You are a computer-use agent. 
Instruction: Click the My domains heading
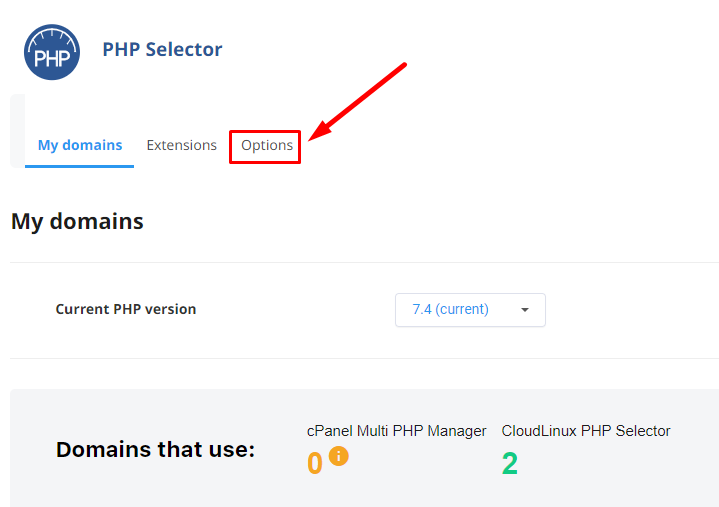coord(77,221)
